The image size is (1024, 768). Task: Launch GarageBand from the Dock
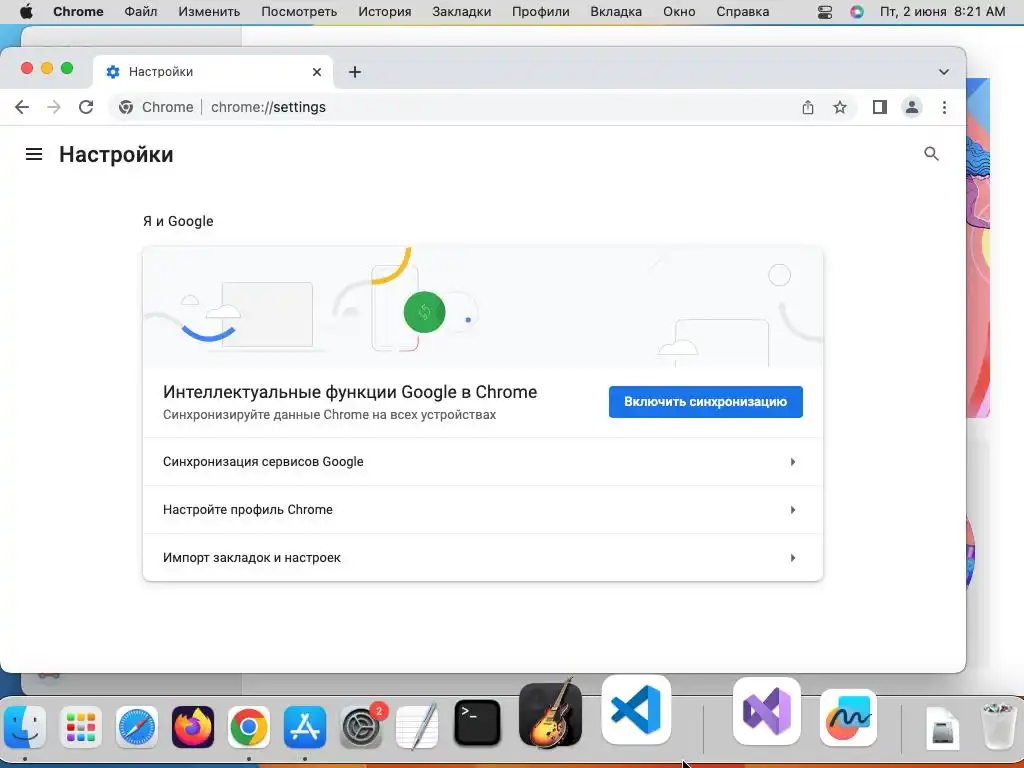[551, 713]
